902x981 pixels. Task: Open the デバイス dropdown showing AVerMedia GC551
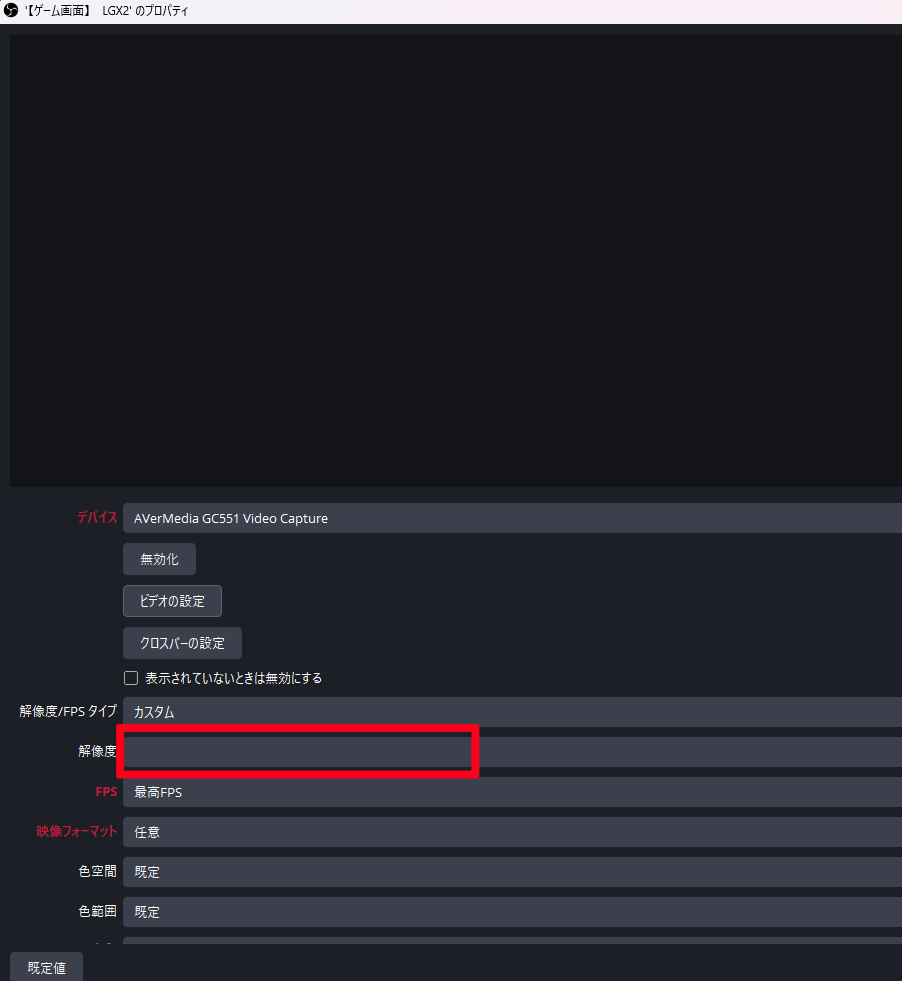510,518
